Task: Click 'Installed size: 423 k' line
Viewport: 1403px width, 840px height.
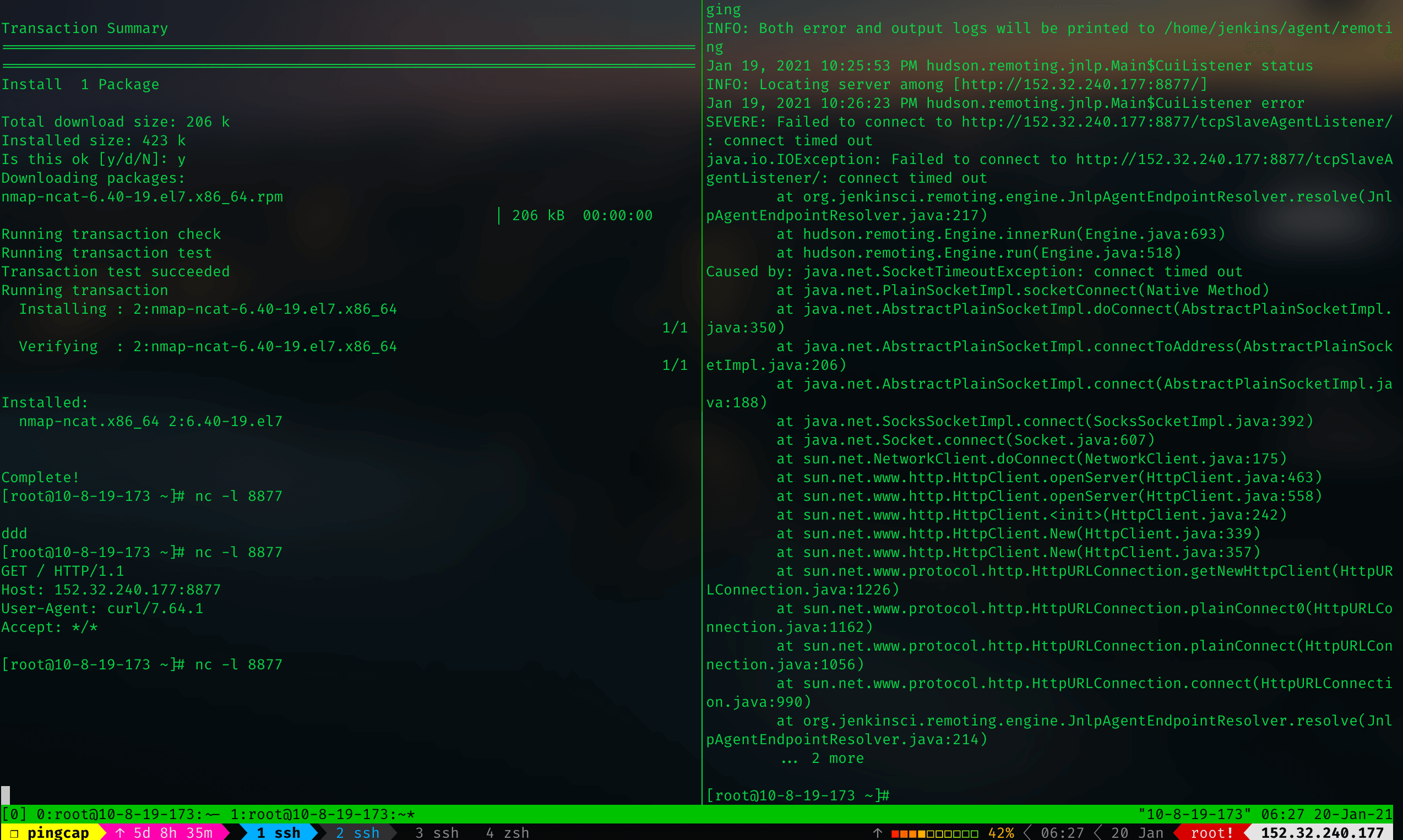Action: 94,140
